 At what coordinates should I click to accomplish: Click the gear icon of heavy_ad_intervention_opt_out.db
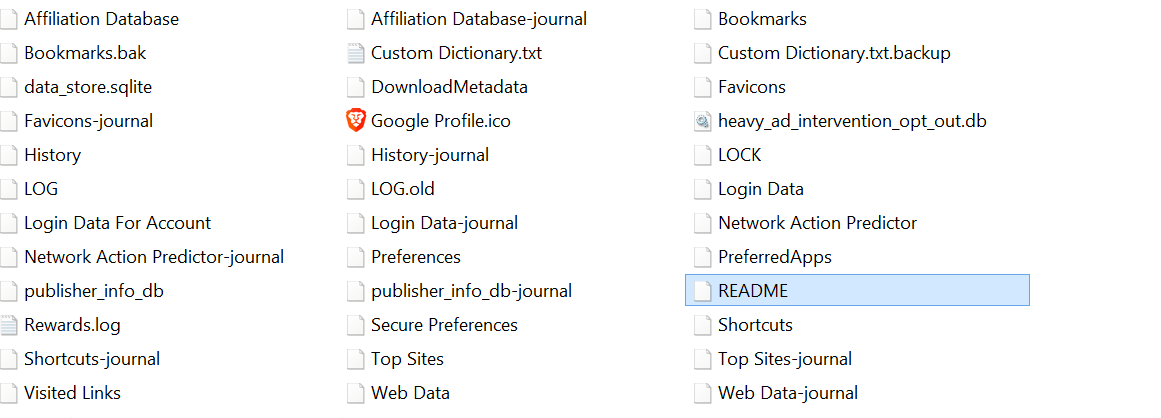(x=703, y=121)
